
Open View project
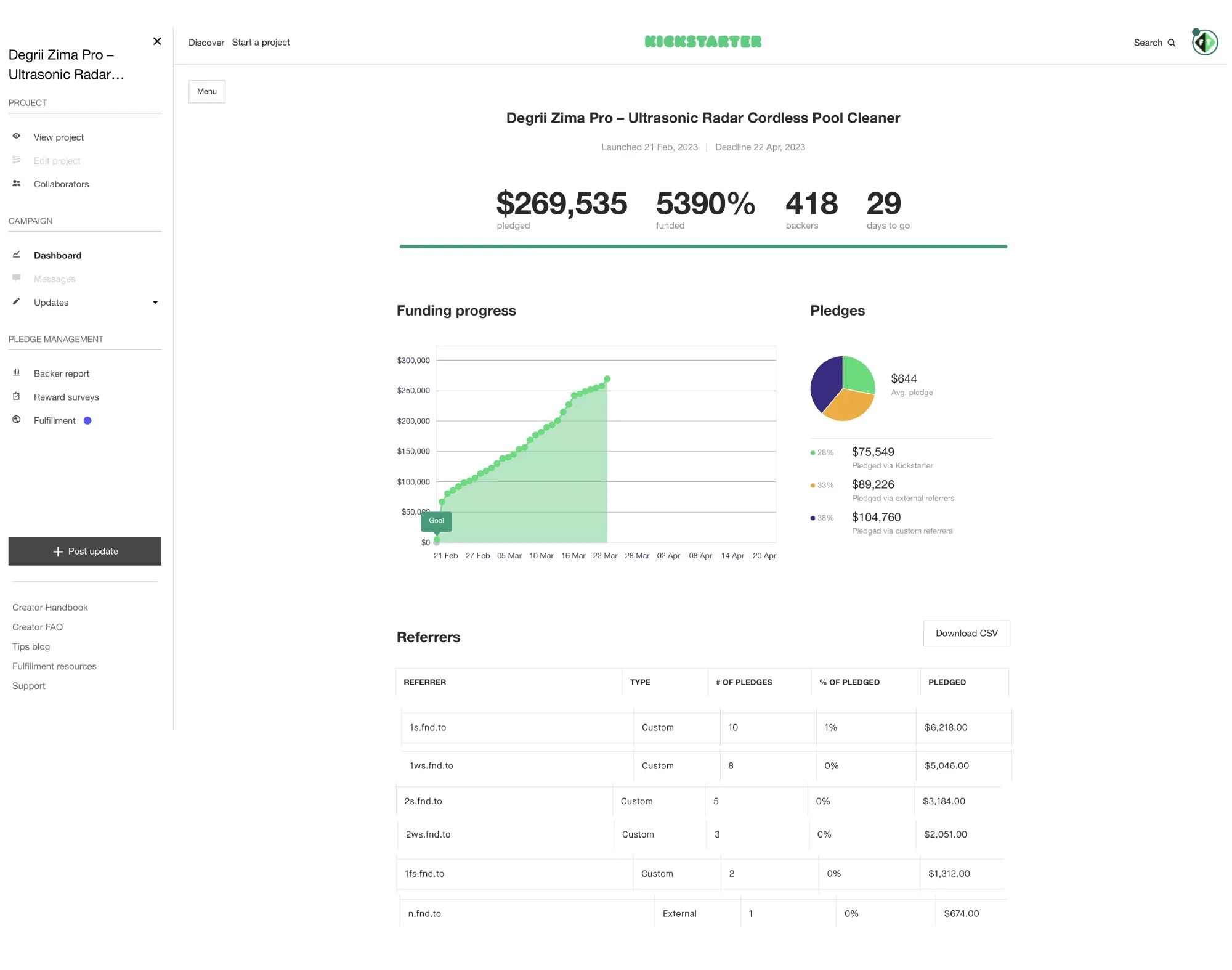(59, 137)
